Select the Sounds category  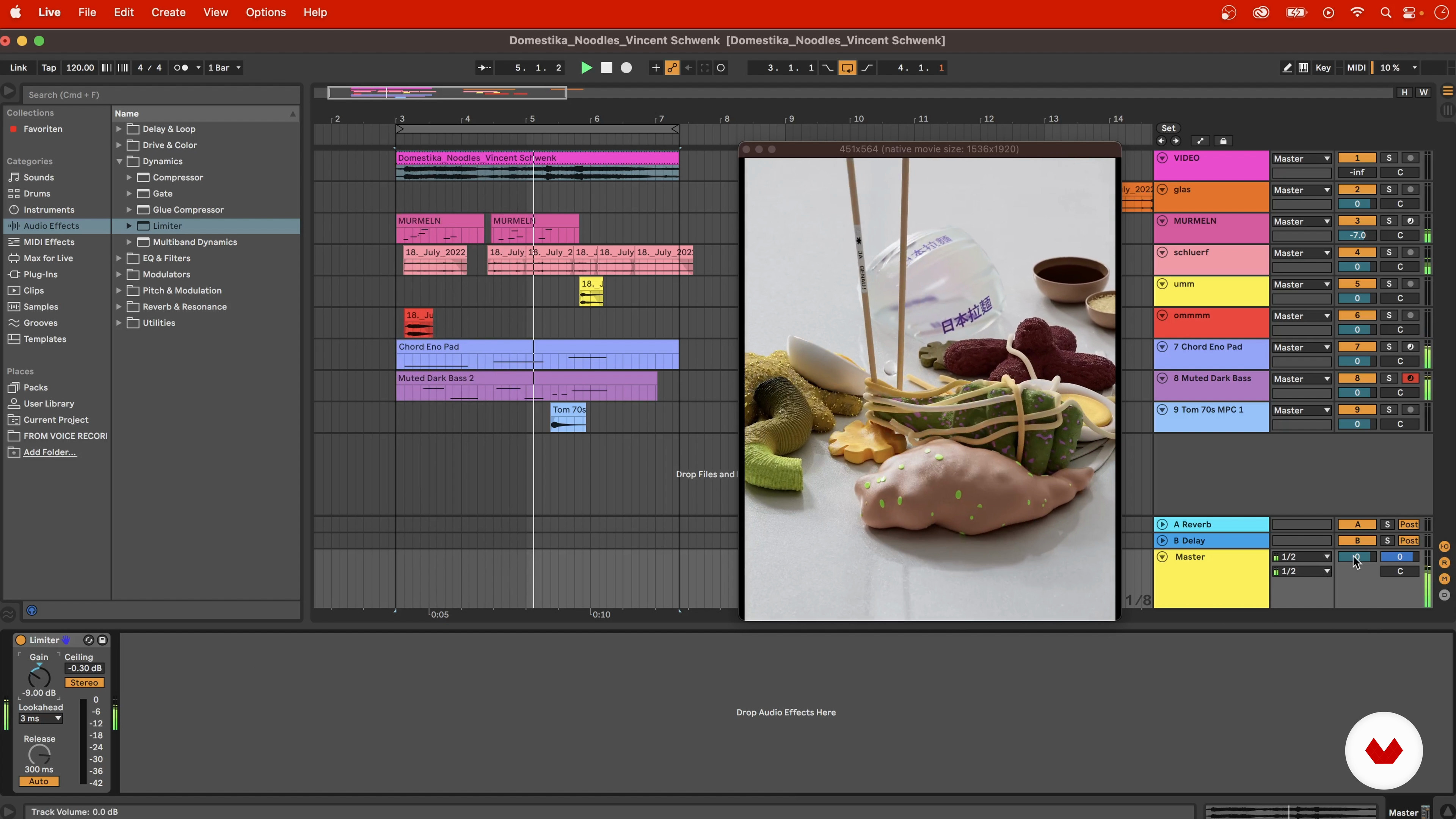click(x=38, y=177)
